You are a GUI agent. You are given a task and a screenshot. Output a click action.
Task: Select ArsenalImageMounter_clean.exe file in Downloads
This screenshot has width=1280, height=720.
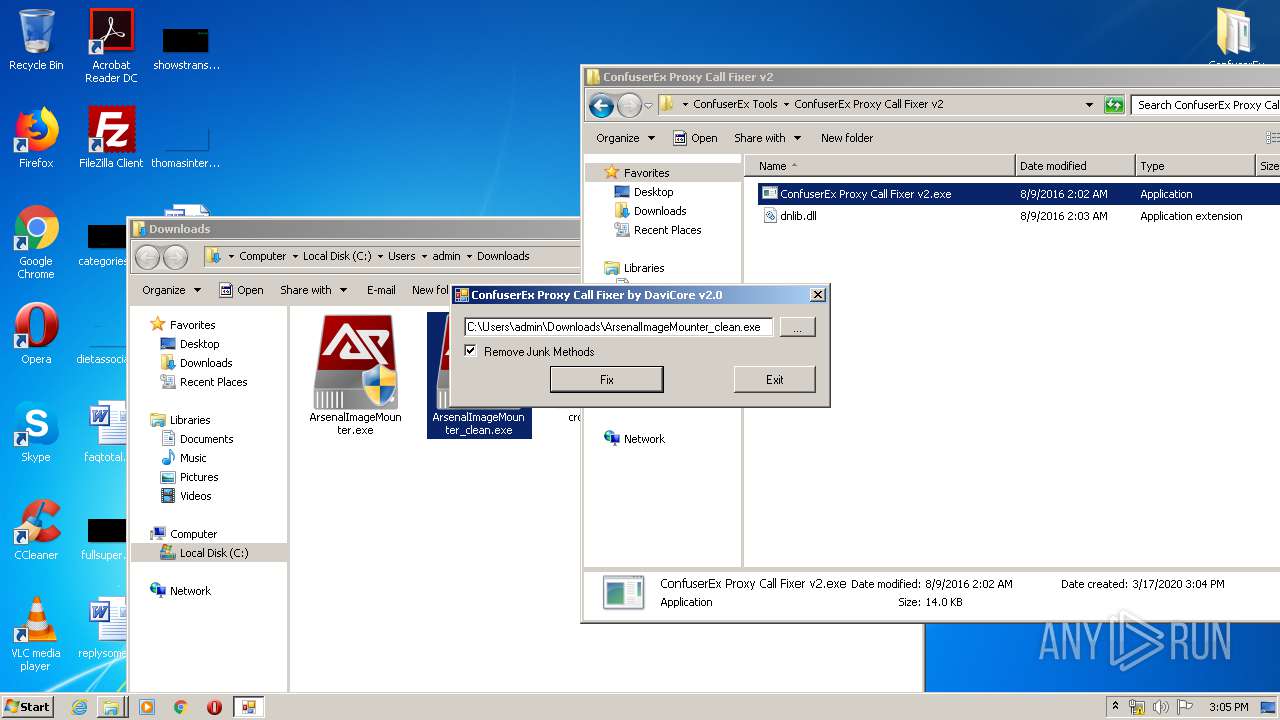pos(479,375)
